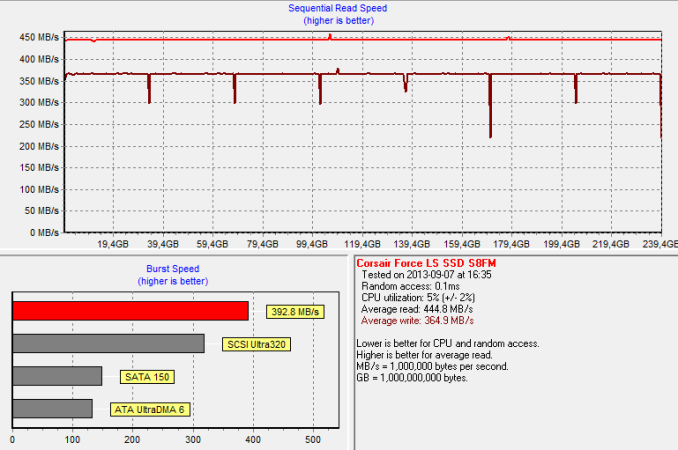Click the 139,4GB x-axis label
Screen dimensions: 678x450
coord(412,244)
